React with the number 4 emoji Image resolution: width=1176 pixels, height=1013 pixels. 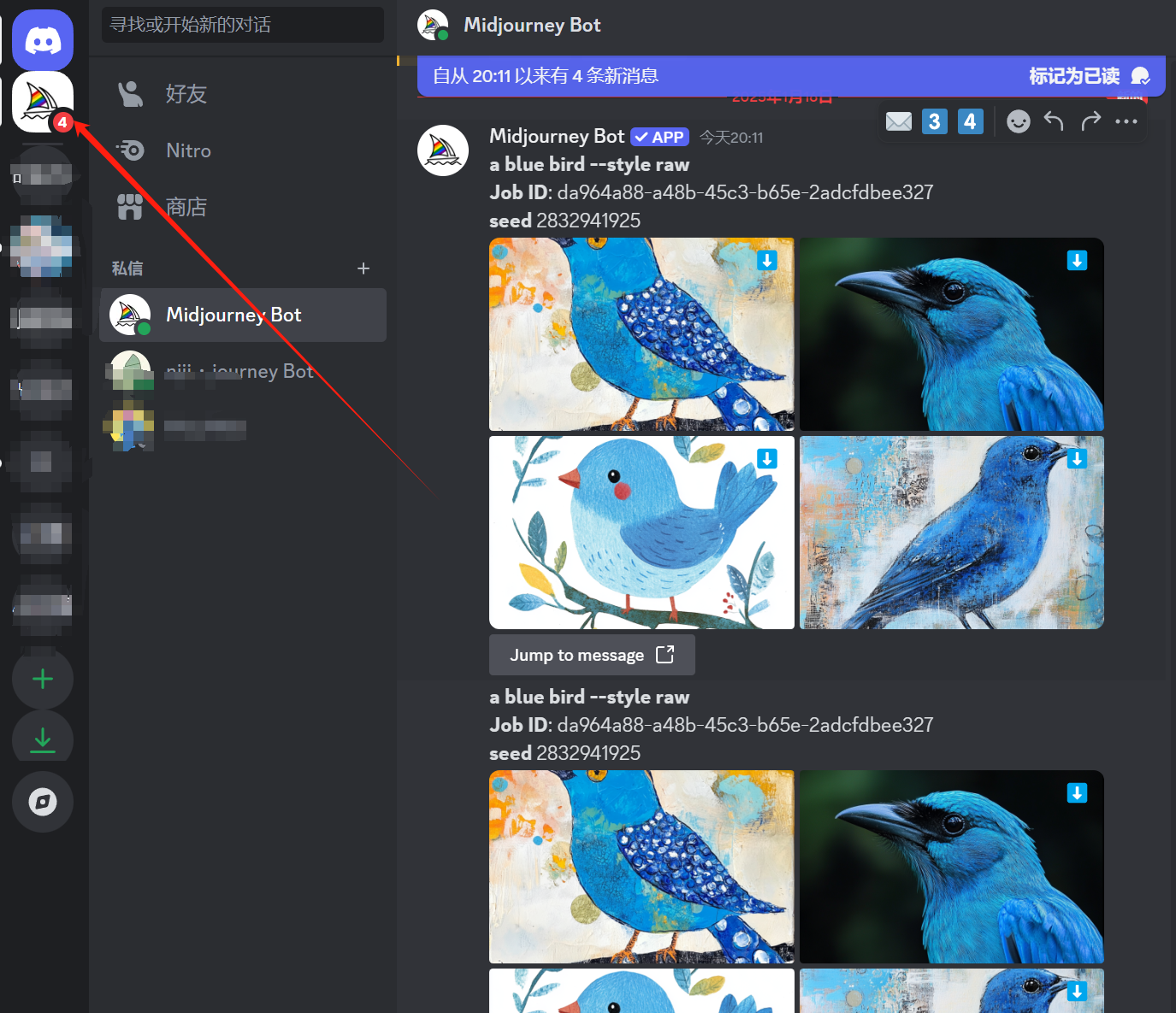click(x=971, y=121)
